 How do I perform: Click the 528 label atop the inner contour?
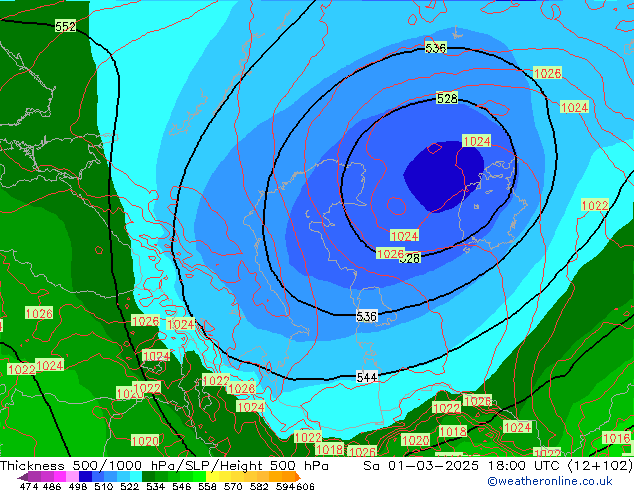[x=447, y=98]
